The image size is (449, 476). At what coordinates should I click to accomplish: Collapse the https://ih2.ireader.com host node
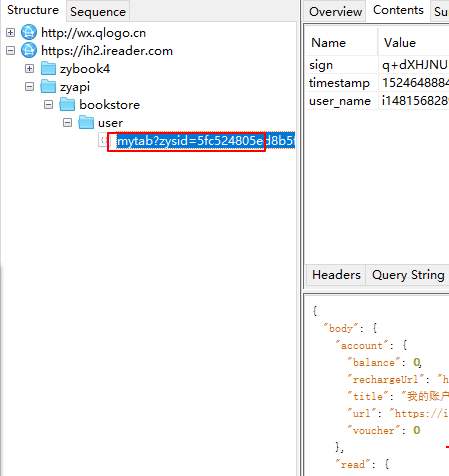click(10, 50)
